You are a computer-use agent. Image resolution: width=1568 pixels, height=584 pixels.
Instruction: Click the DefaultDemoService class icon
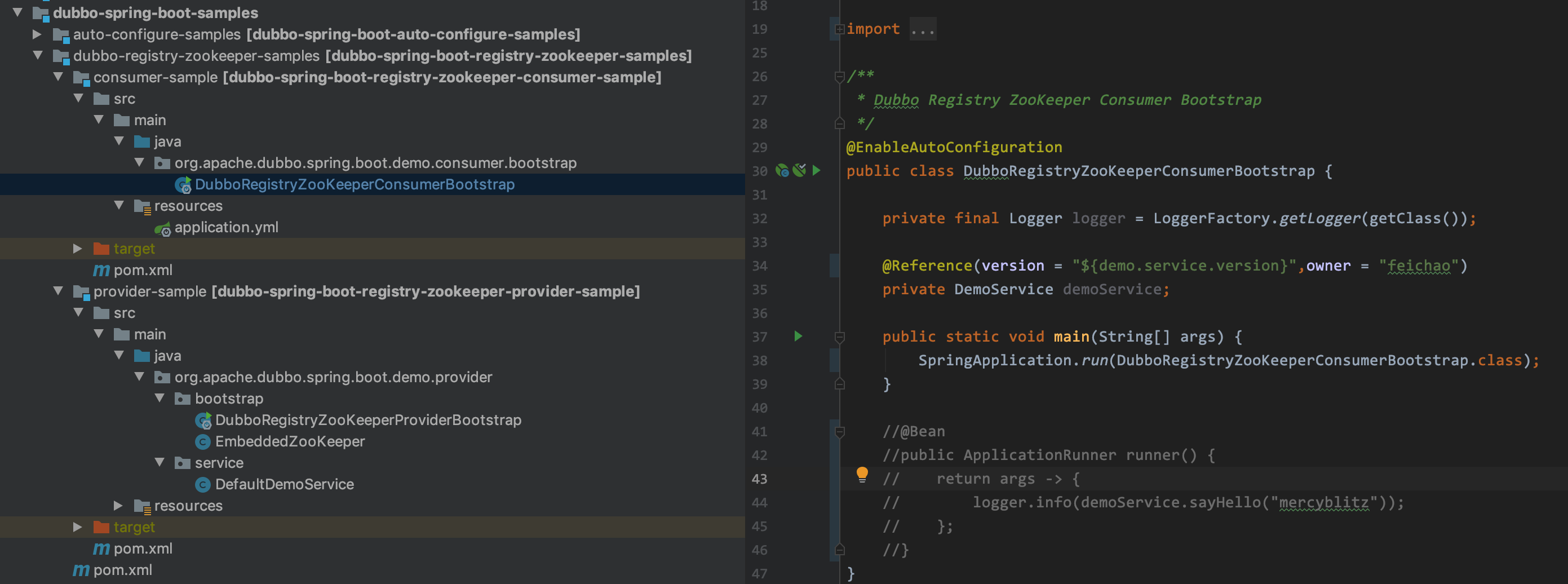(203, 485)
